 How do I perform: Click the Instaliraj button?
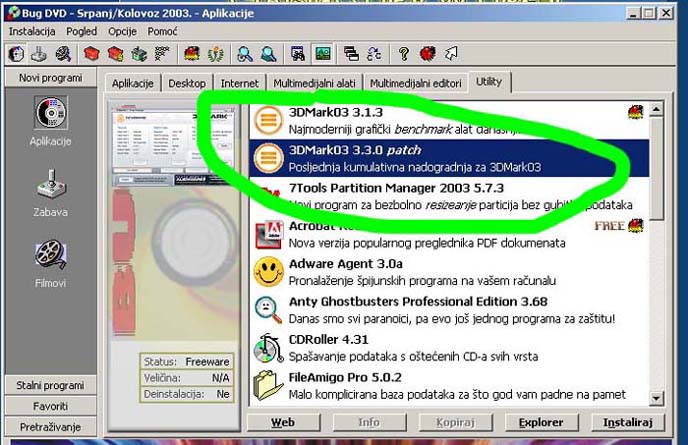tap(627, 423)
